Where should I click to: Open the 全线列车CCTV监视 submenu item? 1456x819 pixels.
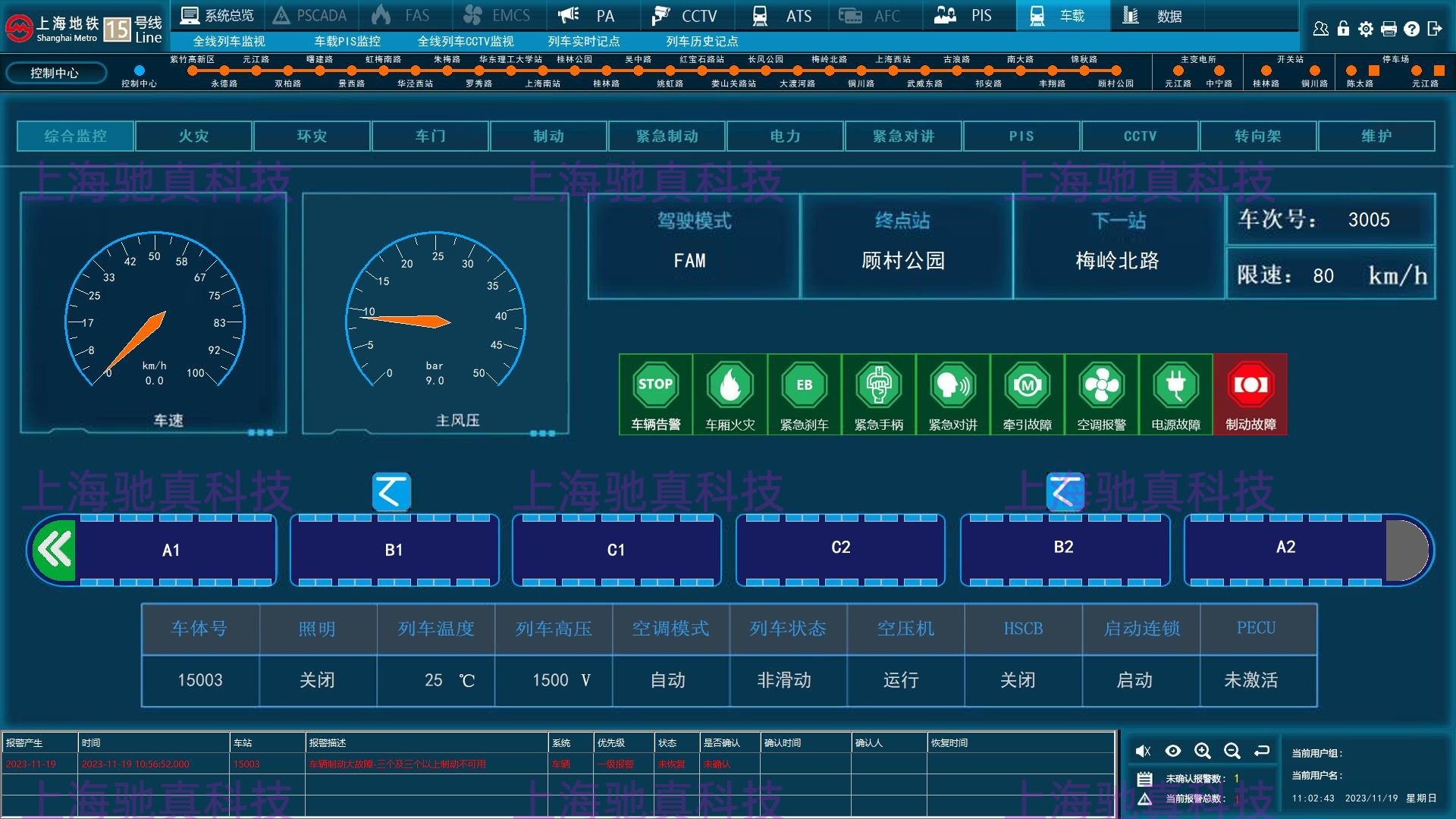pyautogui.click(x=466, y=41)
